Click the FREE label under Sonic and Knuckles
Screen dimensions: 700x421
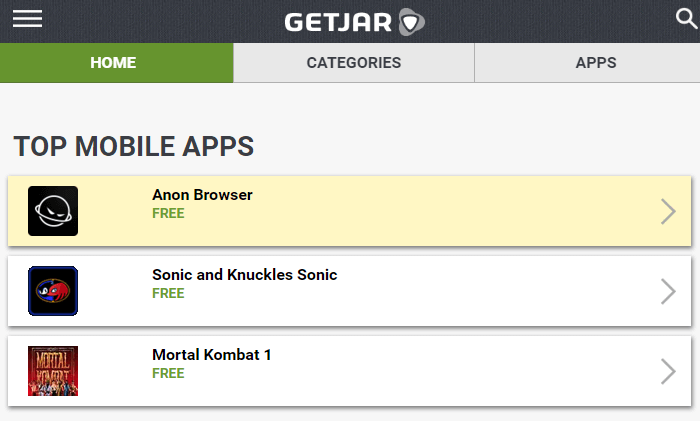click(168, 293)
